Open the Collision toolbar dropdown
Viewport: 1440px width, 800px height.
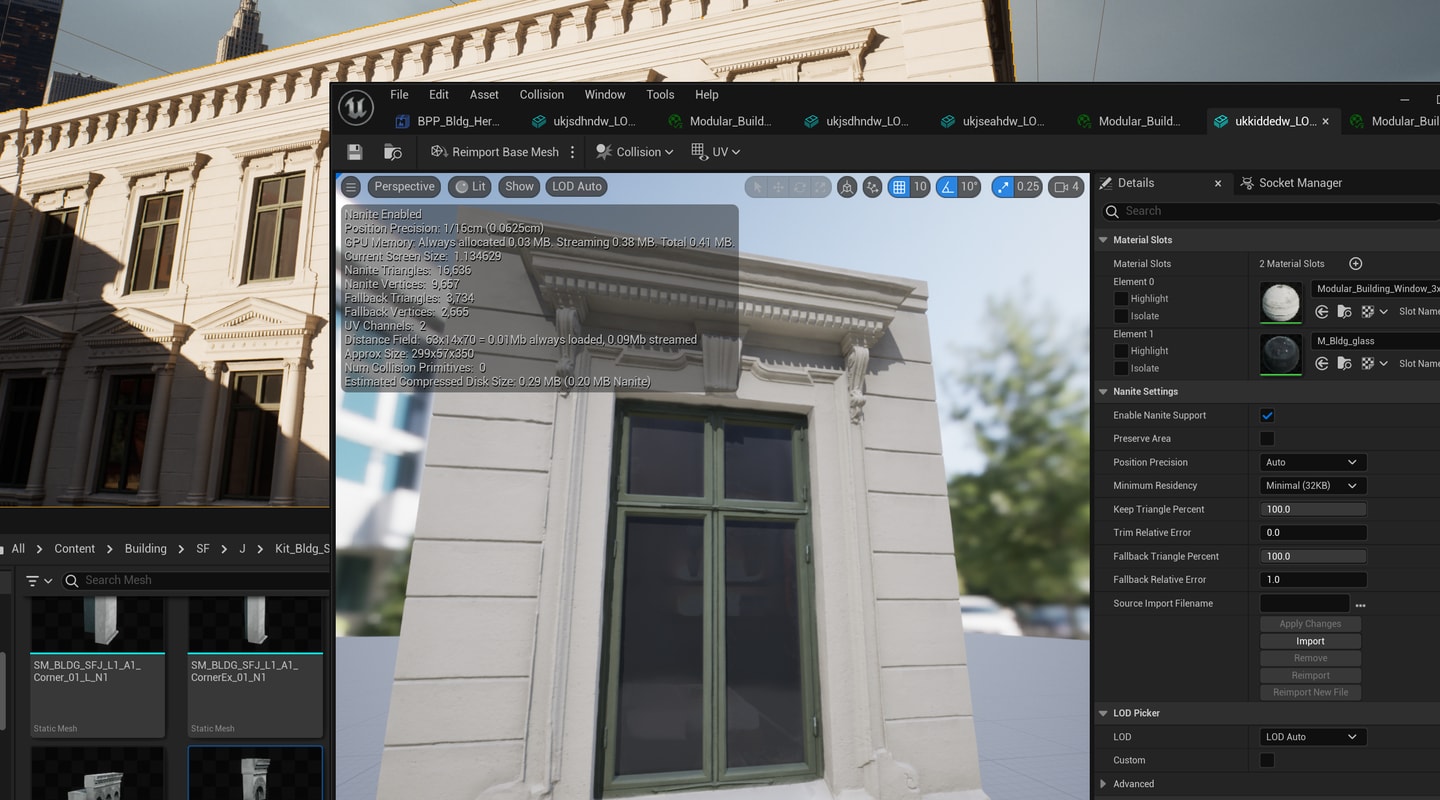635,152
